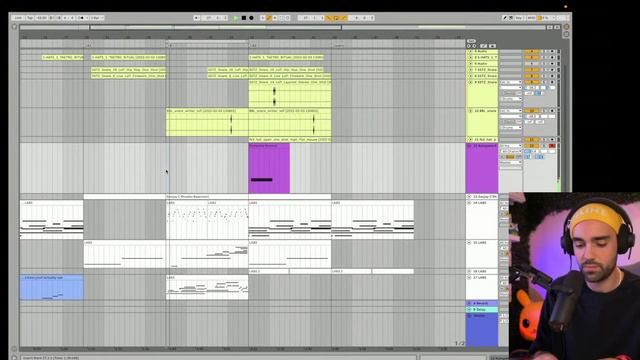The width and height of the screenshot is (640, 360).
Task: Toggle the Punch-In switch left of Loop
Action: [329, 18]
